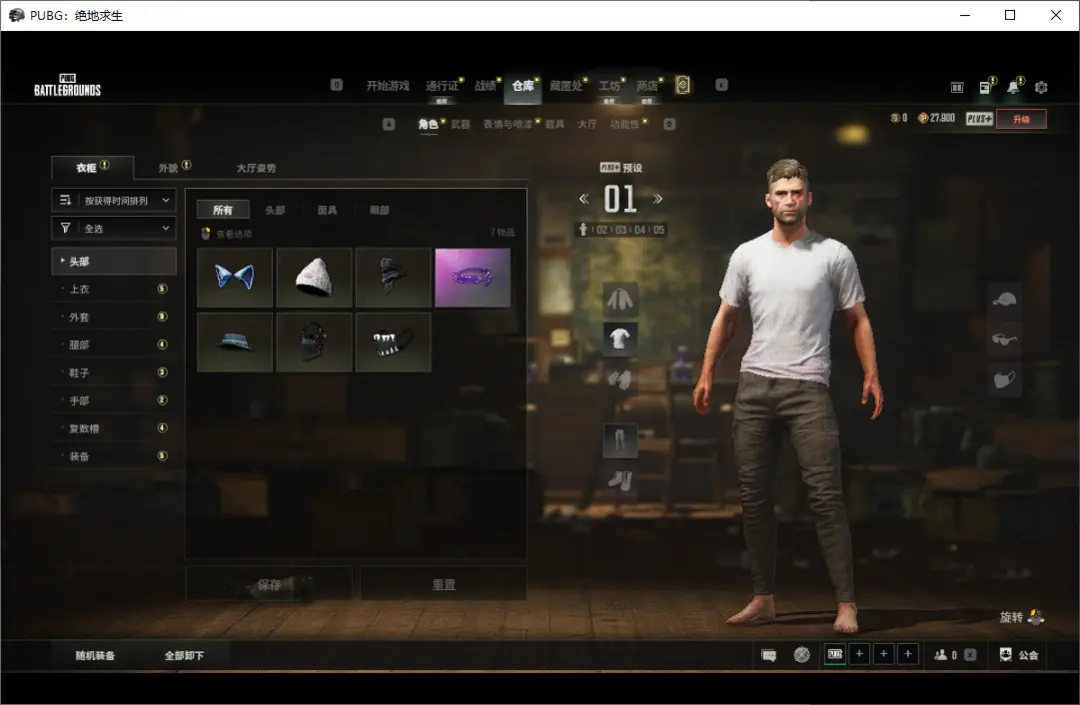Image resolution: width=1080 pixels, height=705 pixels.
Task: Open the 按获得时间排列 sort dropdown
Action: 114,200
